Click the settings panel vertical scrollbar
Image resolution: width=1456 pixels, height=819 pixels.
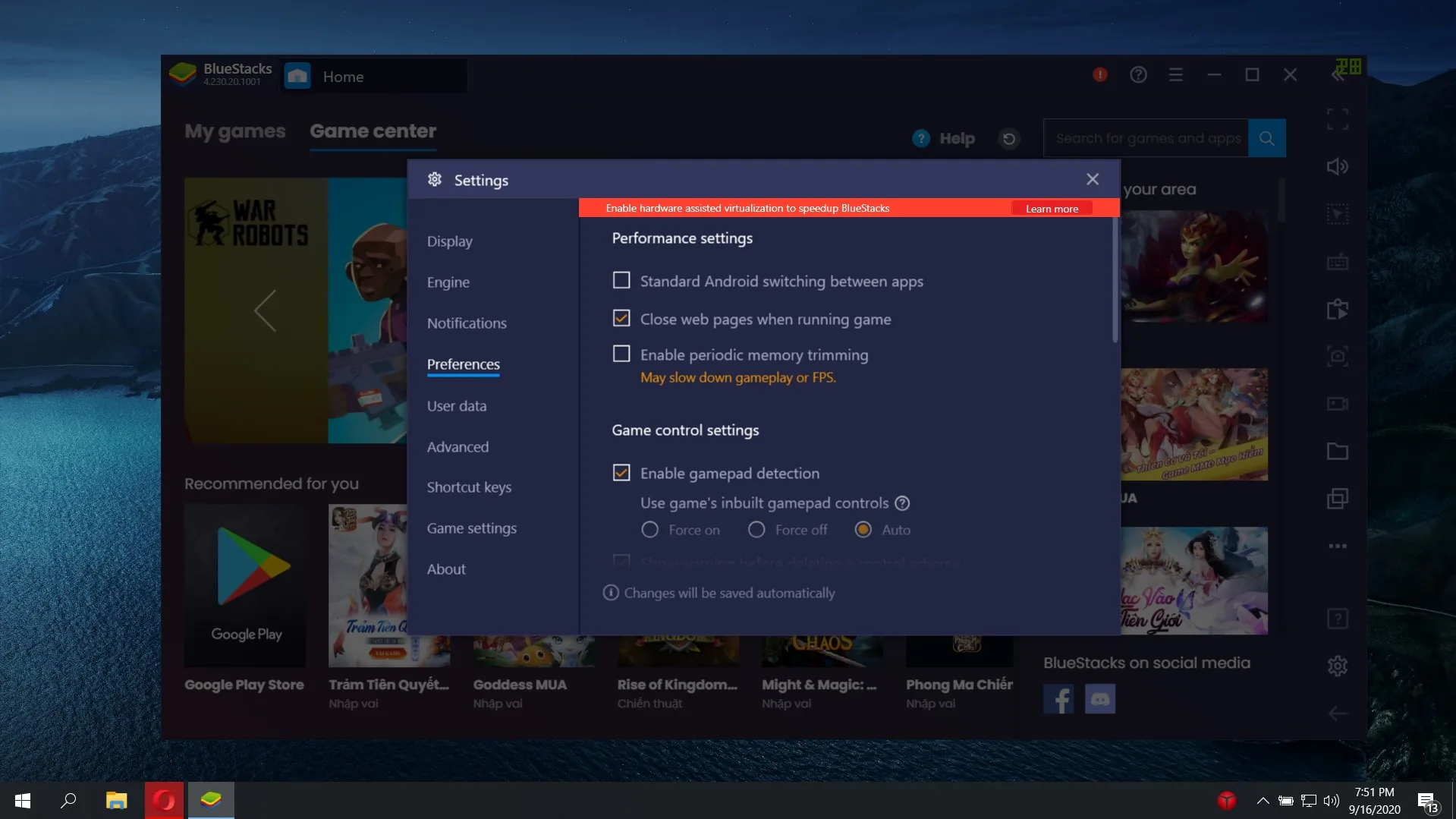pos(1115,279)
